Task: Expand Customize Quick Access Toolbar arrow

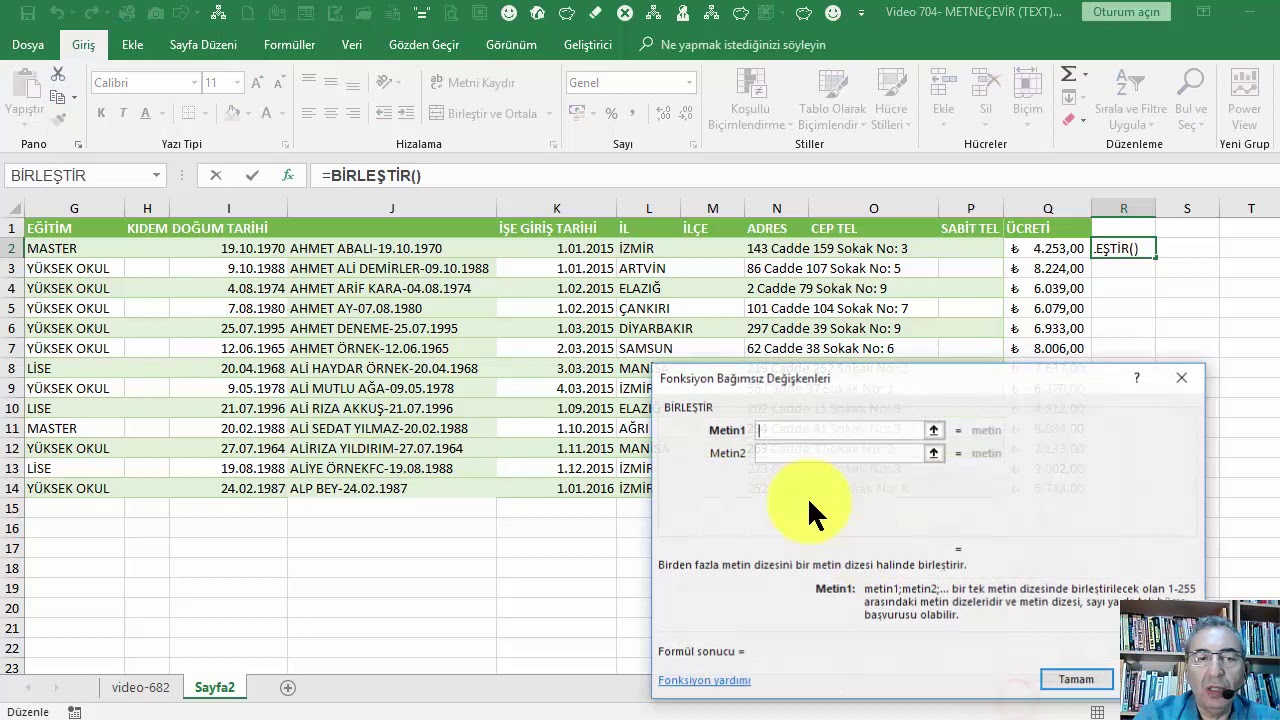Action: point(861,13)
